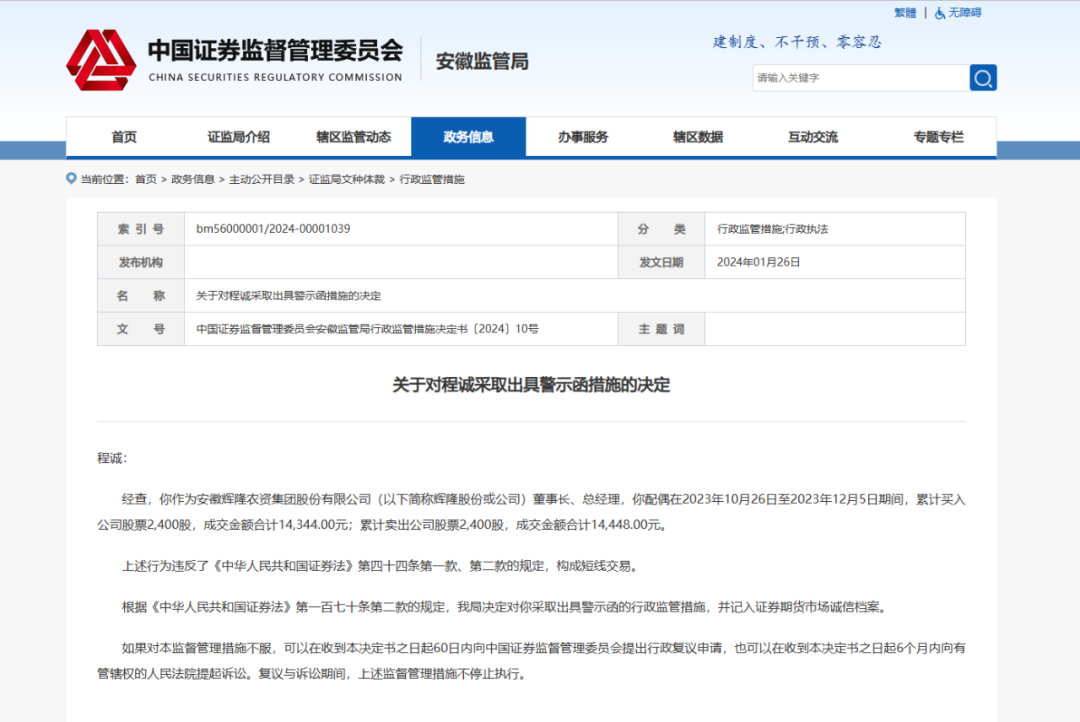Click the slogan 建制度、不干预、零容忍
This screenshot has height=722, width=1080.
(x=797, y=42)
